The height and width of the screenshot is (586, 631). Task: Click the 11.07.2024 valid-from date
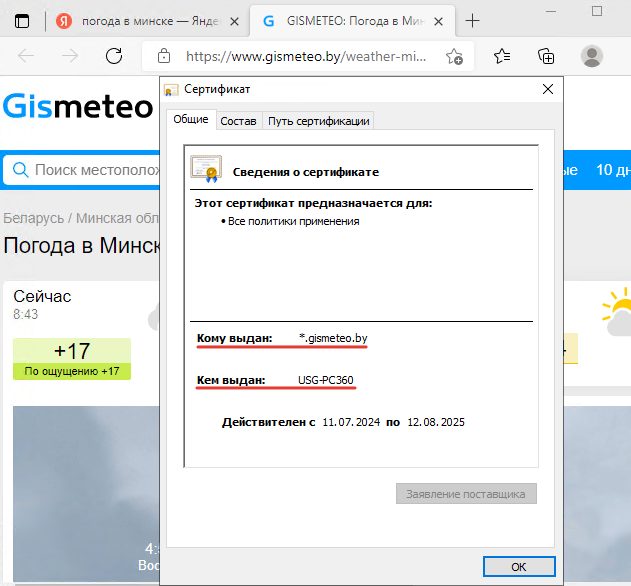351,422
